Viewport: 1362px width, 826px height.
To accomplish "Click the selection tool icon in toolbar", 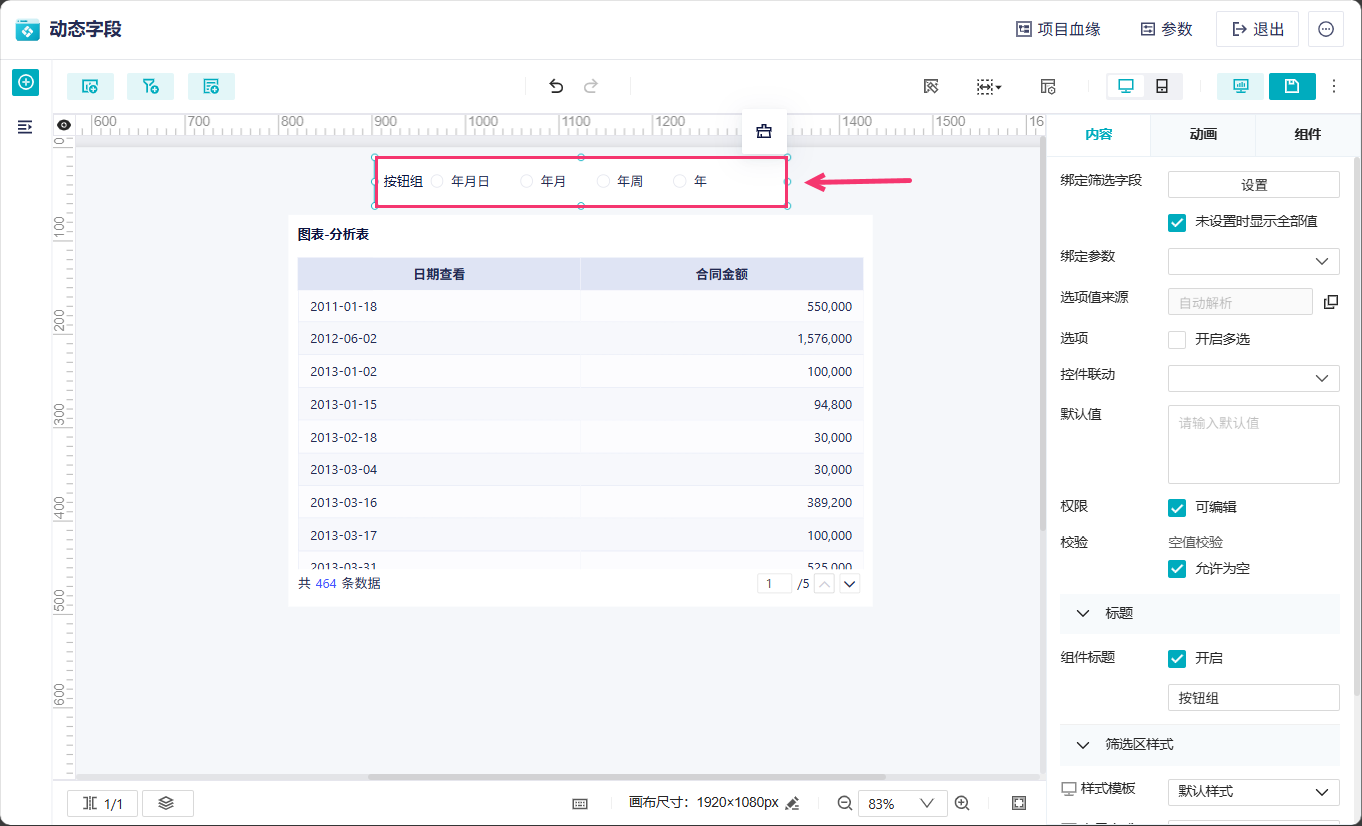I will 931,87.
